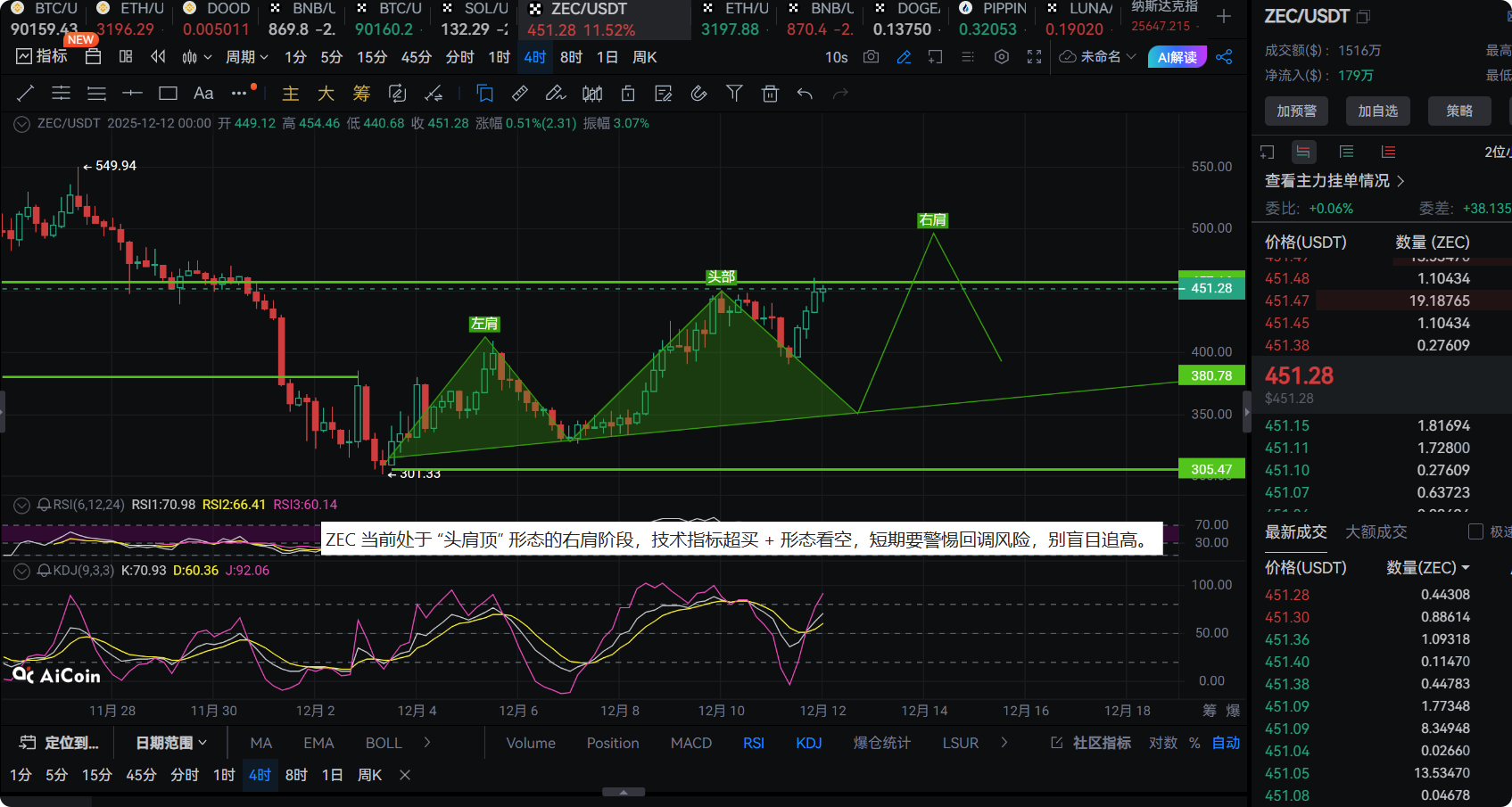Toggle the 极速 checkbox in latest trades
This screenshot has height=807, width=1512.
pos(1475,531)
